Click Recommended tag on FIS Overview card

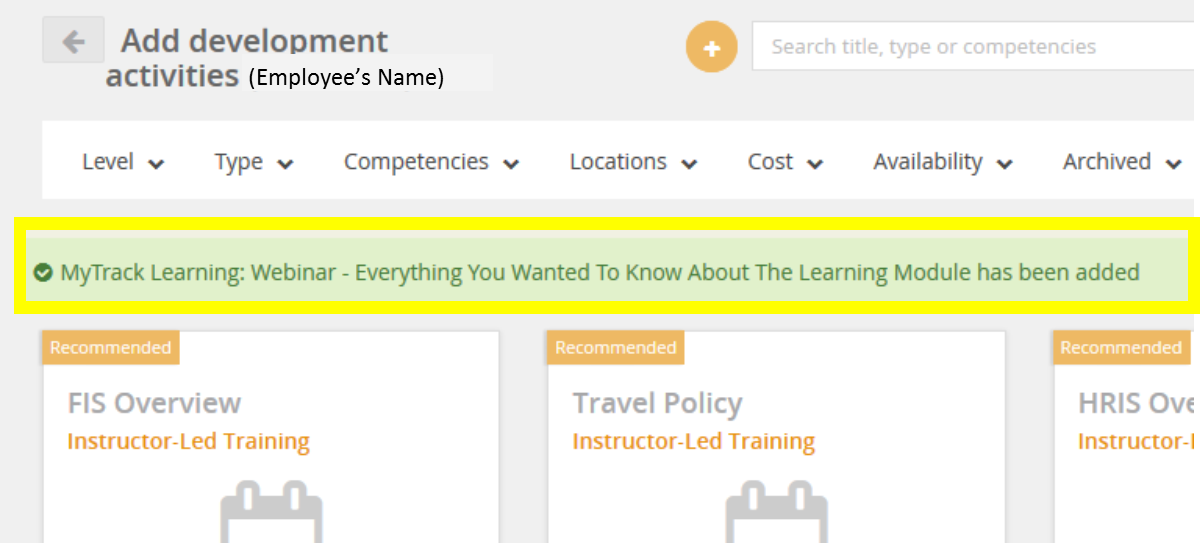point(111,348)
